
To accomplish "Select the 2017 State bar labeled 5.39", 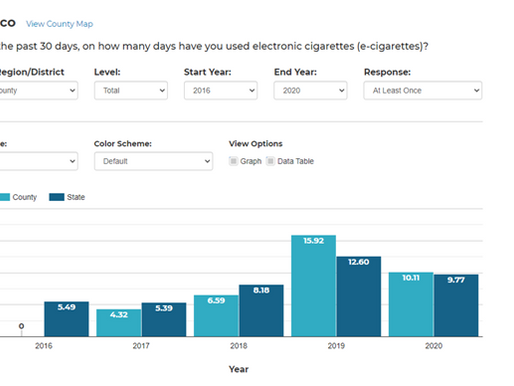I will click(x=164, y=319).
